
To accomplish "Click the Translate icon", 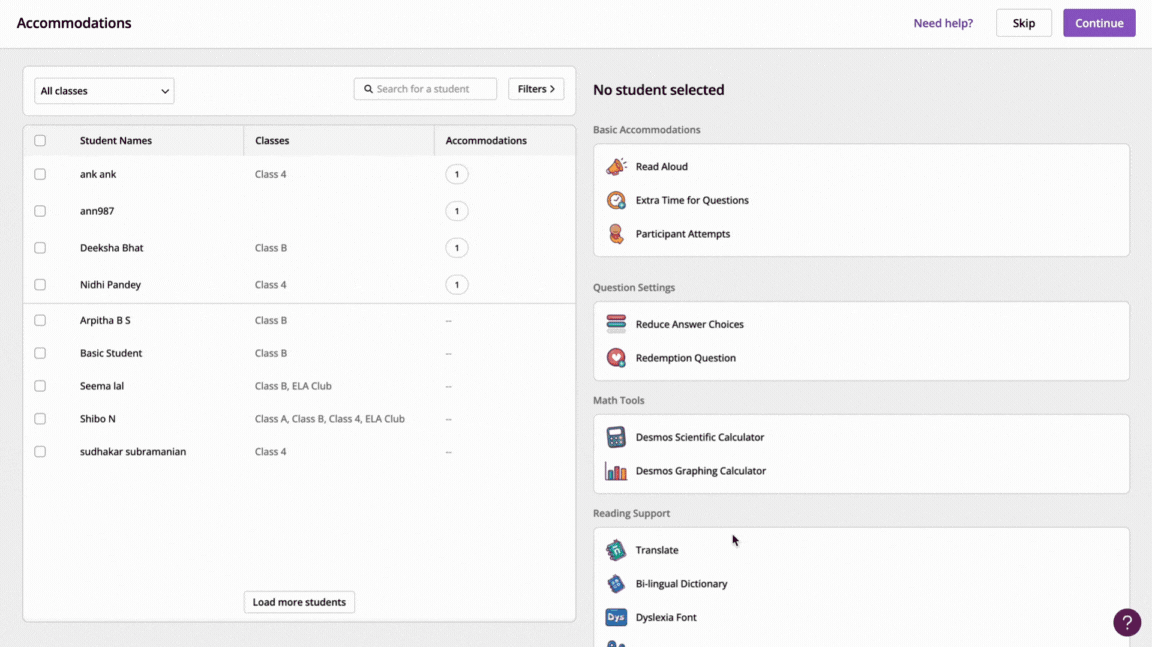I will (x=616, y=550).
